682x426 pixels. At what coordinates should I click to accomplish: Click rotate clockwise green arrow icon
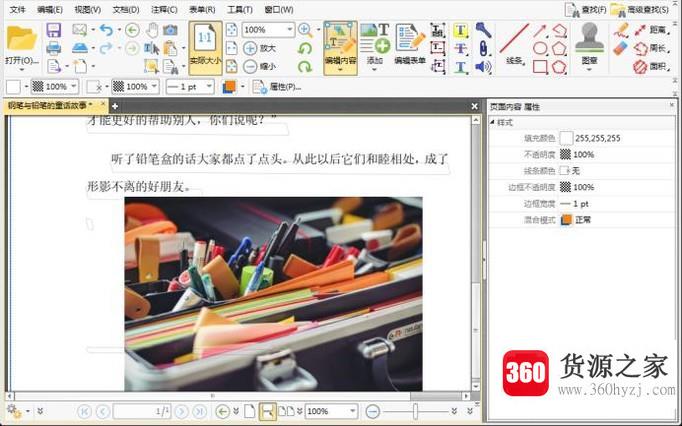(x=305, y=67)
